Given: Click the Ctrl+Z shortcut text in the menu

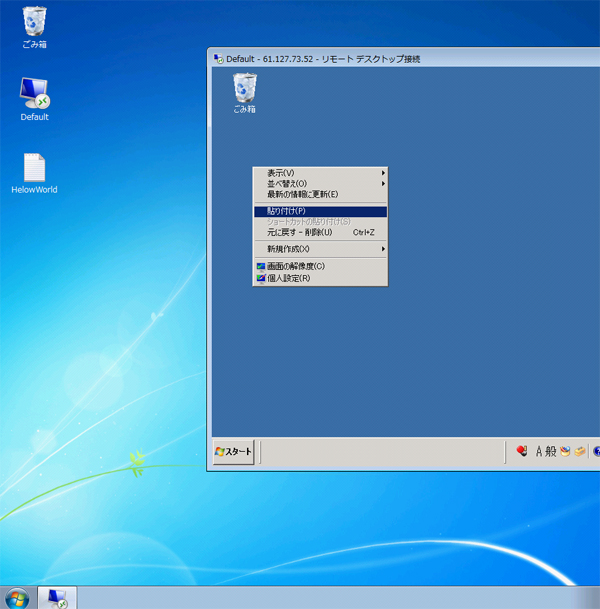Looking at the screenshot, I should pos(363,232).
